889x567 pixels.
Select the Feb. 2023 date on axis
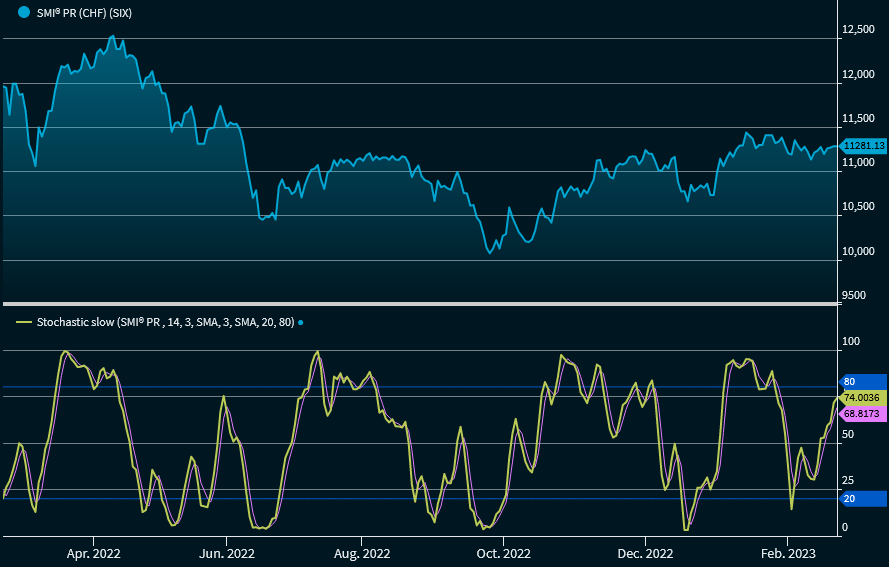pos(788,552)
